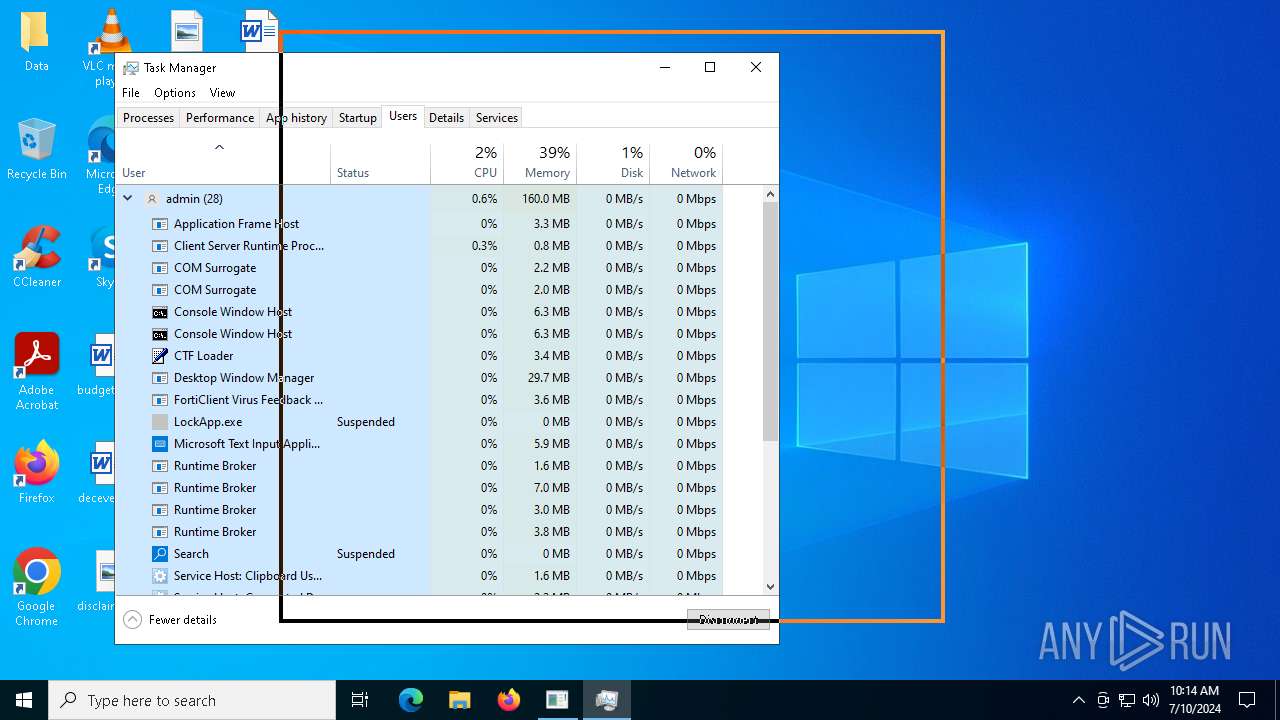The width and height of the screenshot is (1280, 720).
Task: Click the Desktop Window Manager icon
Action: (x=160, y=378)
